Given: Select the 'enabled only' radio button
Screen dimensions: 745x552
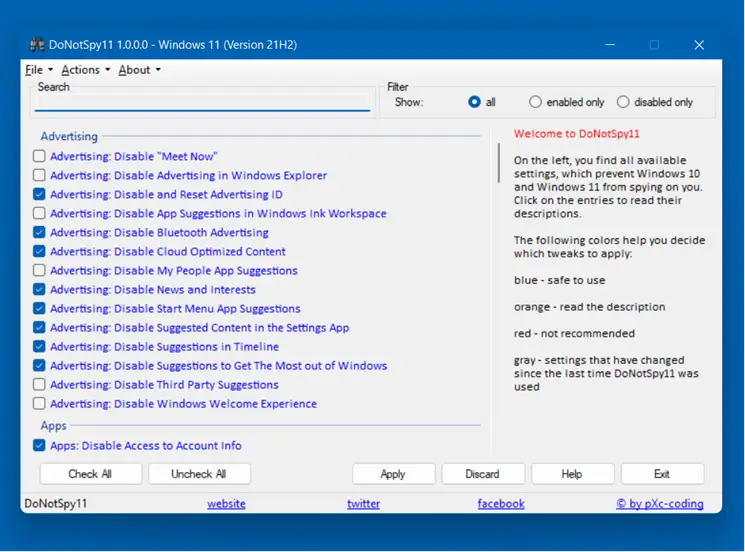Looking at the screenshot, I should pyautogui.click(x=535, y=102).
